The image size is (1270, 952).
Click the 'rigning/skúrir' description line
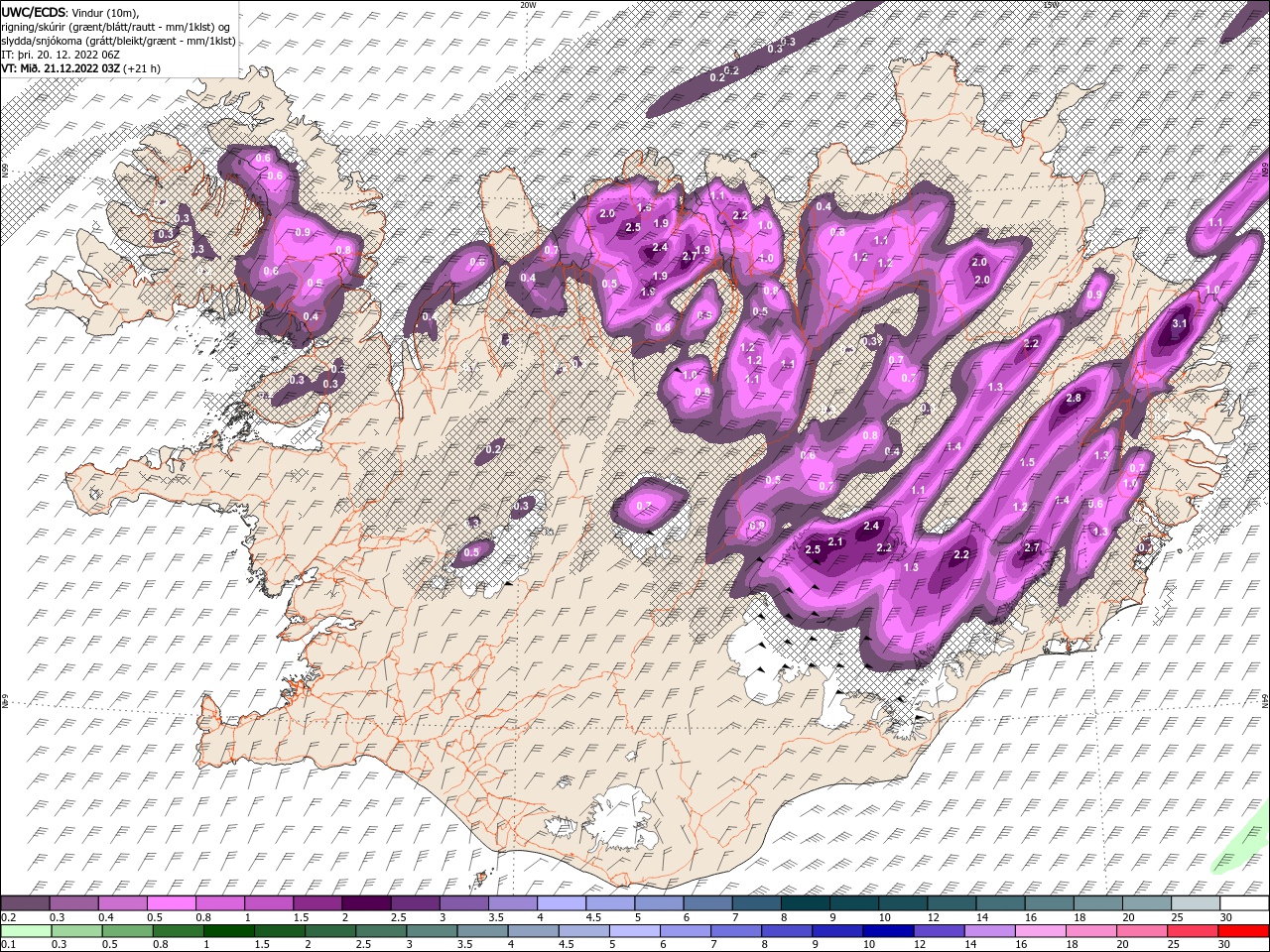tap(117, 26)
